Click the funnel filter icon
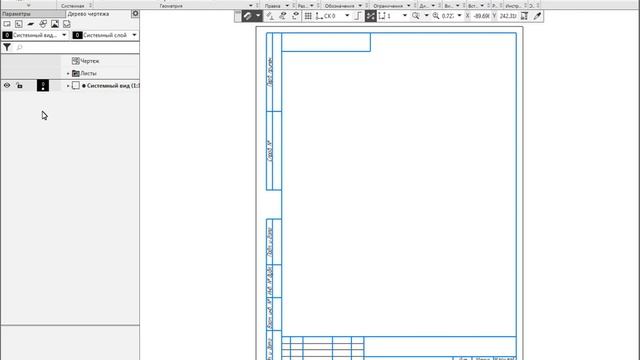 (7, 47)
